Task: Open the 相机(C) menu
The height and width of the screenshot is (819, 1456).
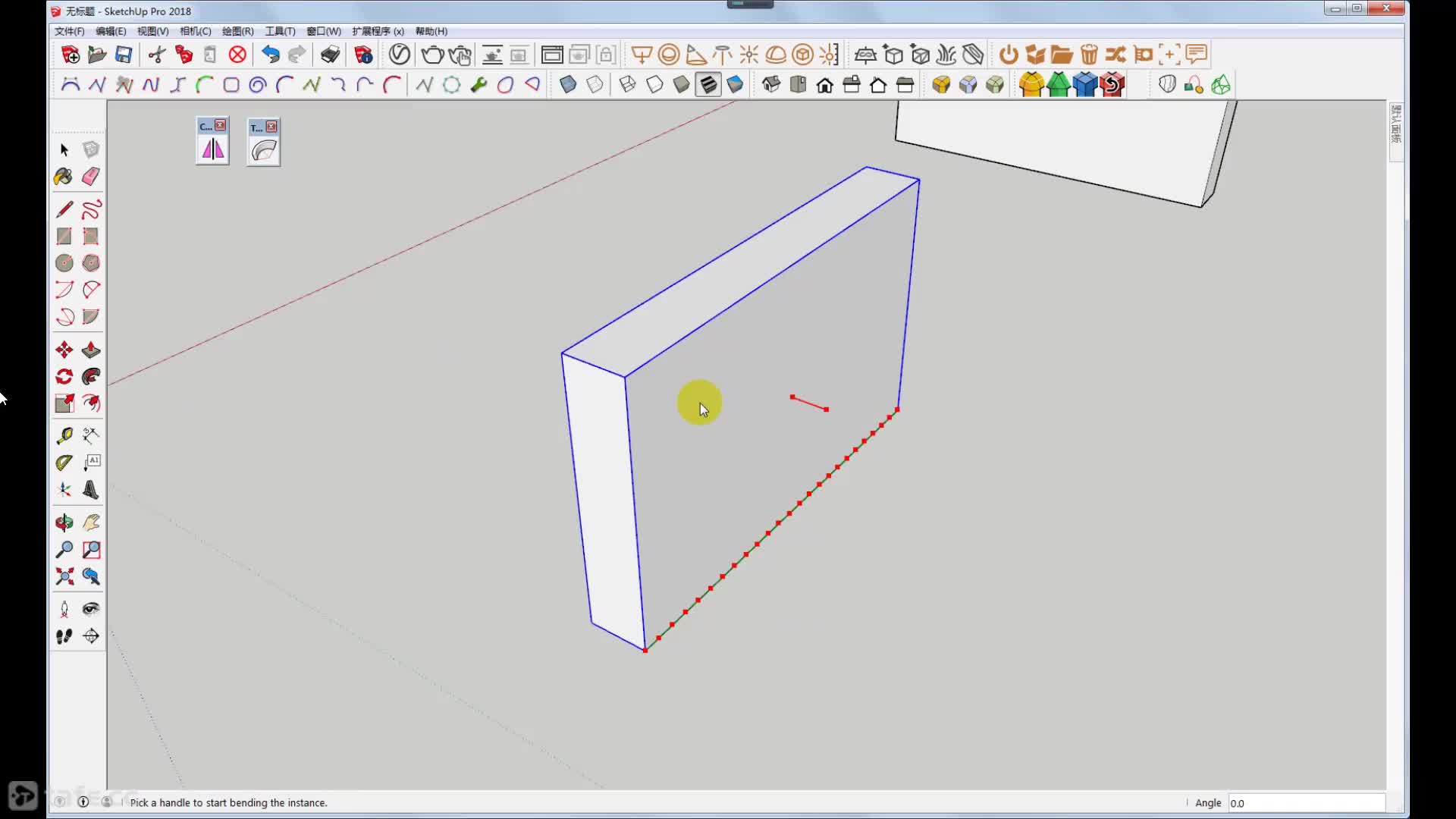Action: point(196,31)
